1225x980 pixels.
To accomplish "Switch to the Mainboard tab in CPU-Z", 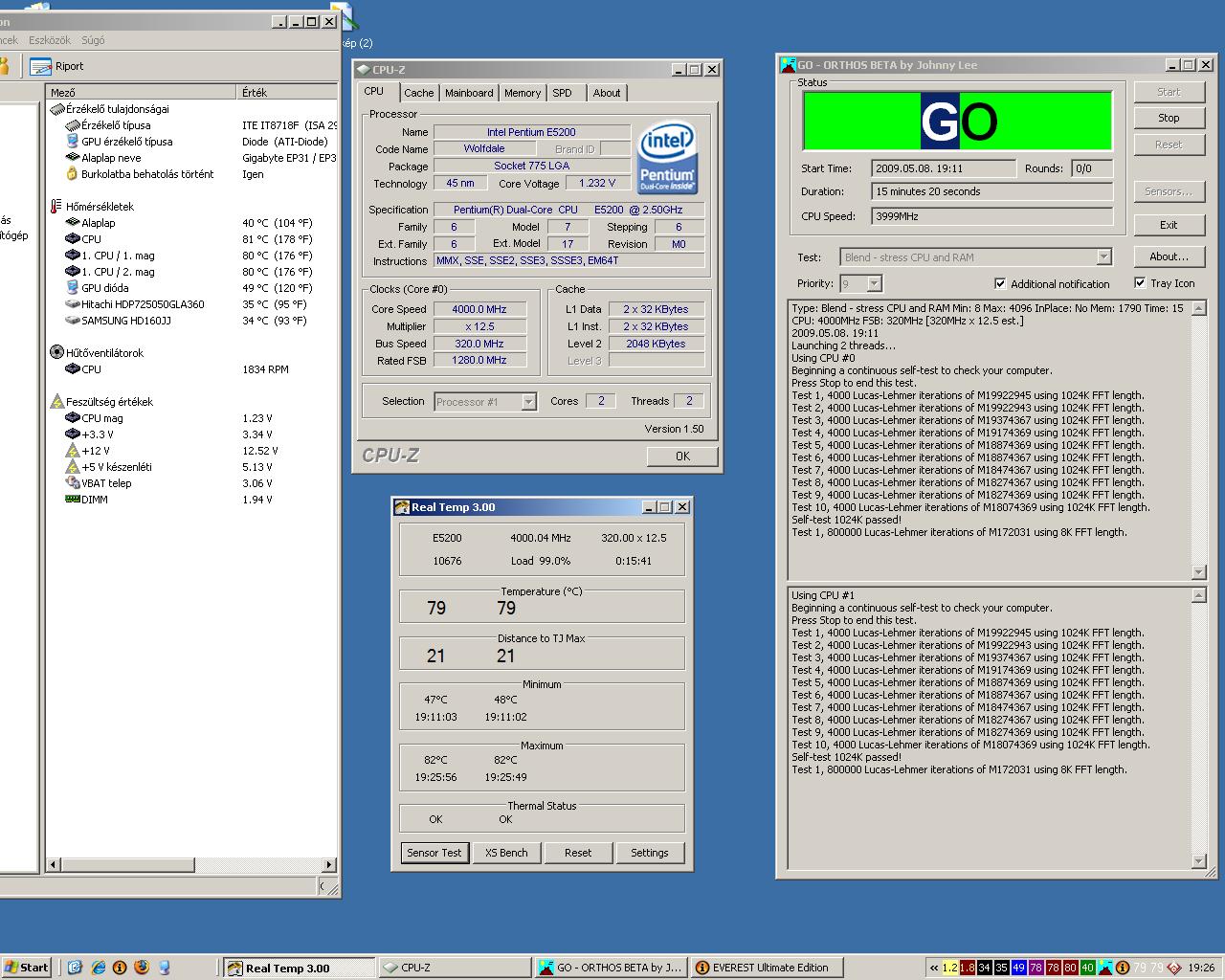I will [x=469, y=93].
